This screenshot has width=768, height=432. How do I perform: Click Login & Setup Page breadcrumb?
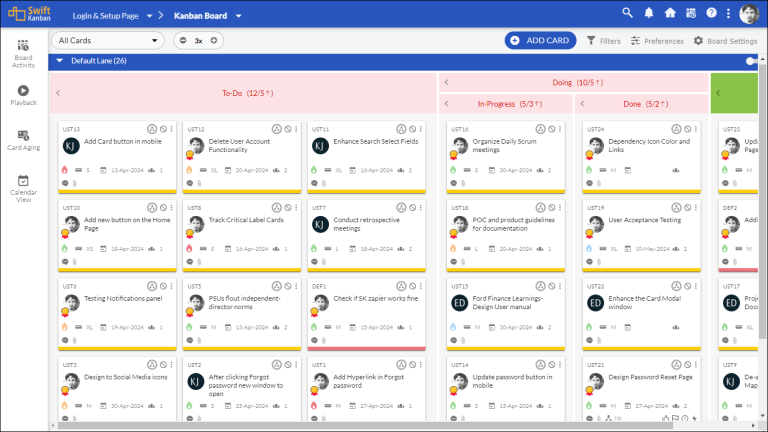[x=105, y=16]
